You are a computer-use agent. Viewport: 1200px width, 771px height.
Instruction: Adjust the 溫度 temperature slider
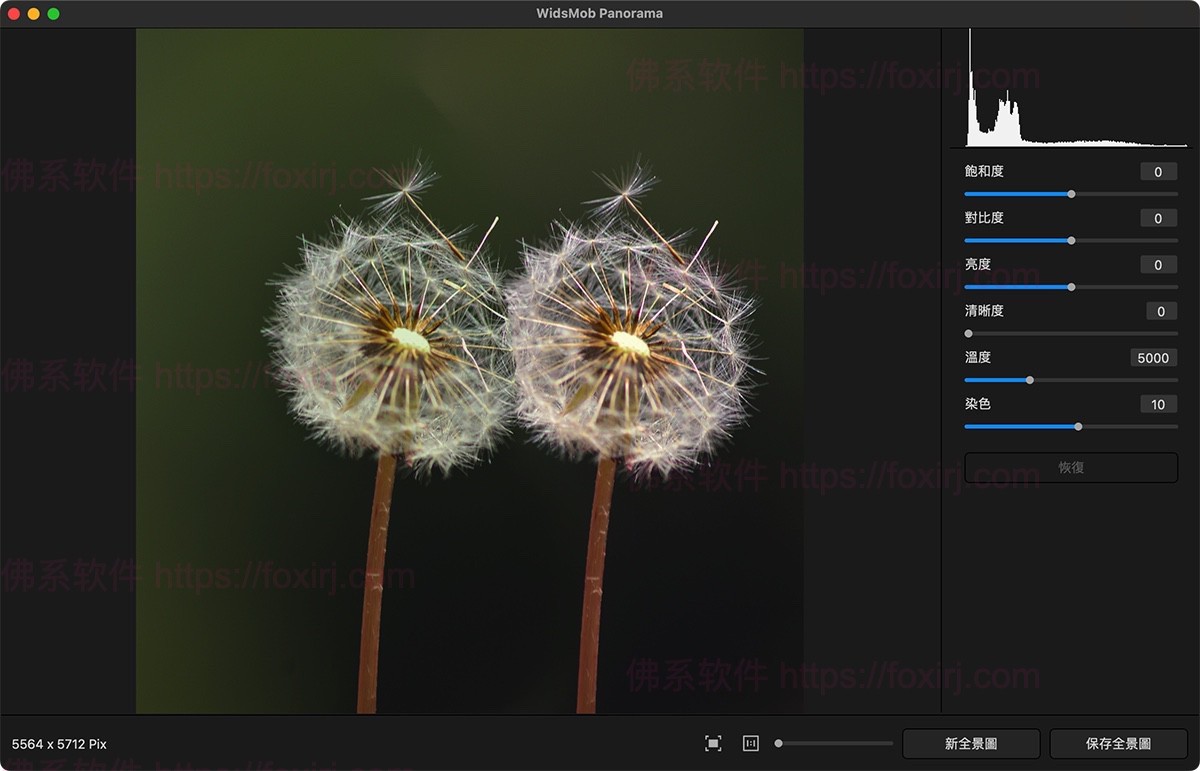pyautogui.click(x=1028, y=380)
